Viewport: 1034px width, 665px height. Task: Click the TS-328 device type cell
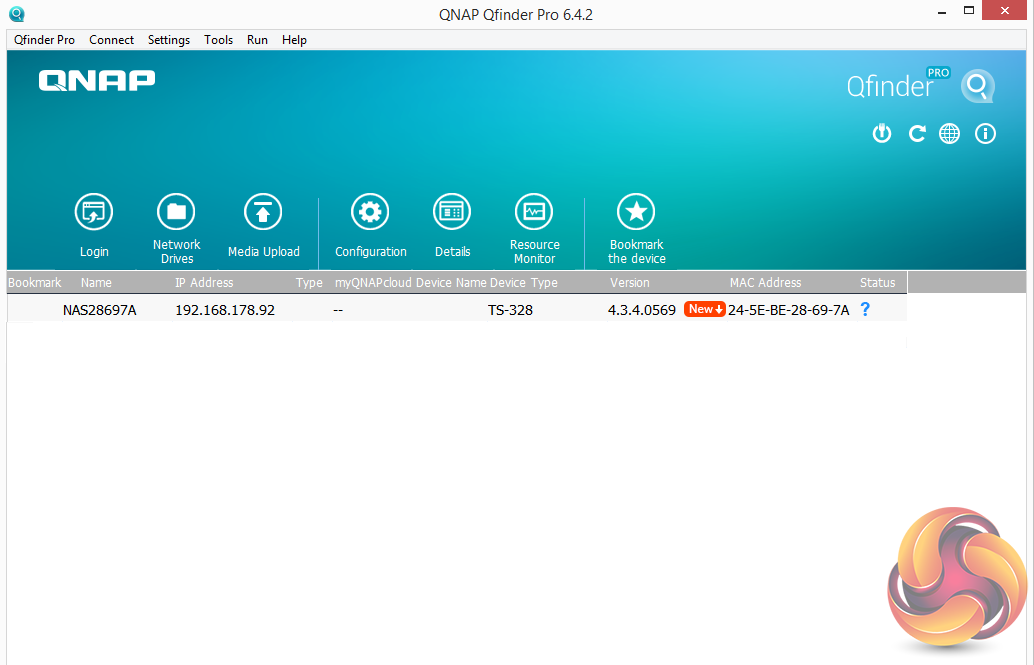tap(510, 310)
